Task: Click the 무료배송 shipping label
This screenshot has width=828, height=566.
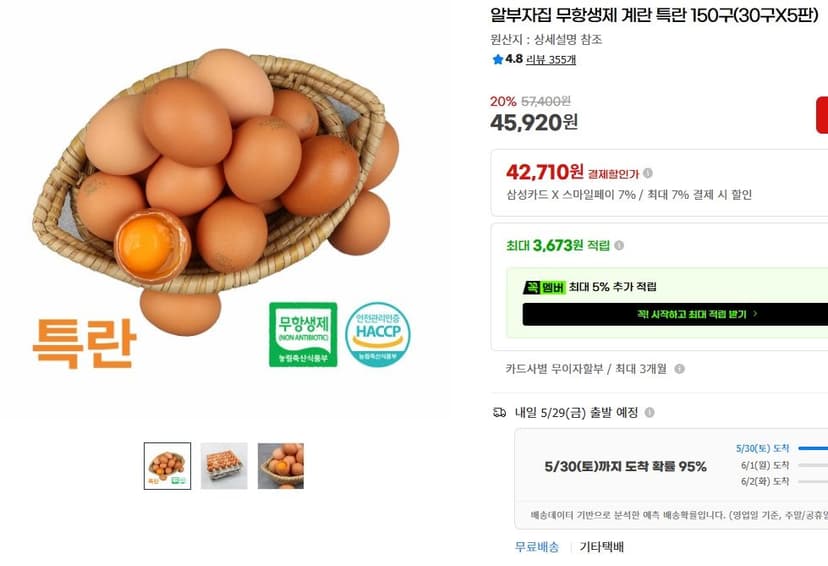Action: (537, 547)
